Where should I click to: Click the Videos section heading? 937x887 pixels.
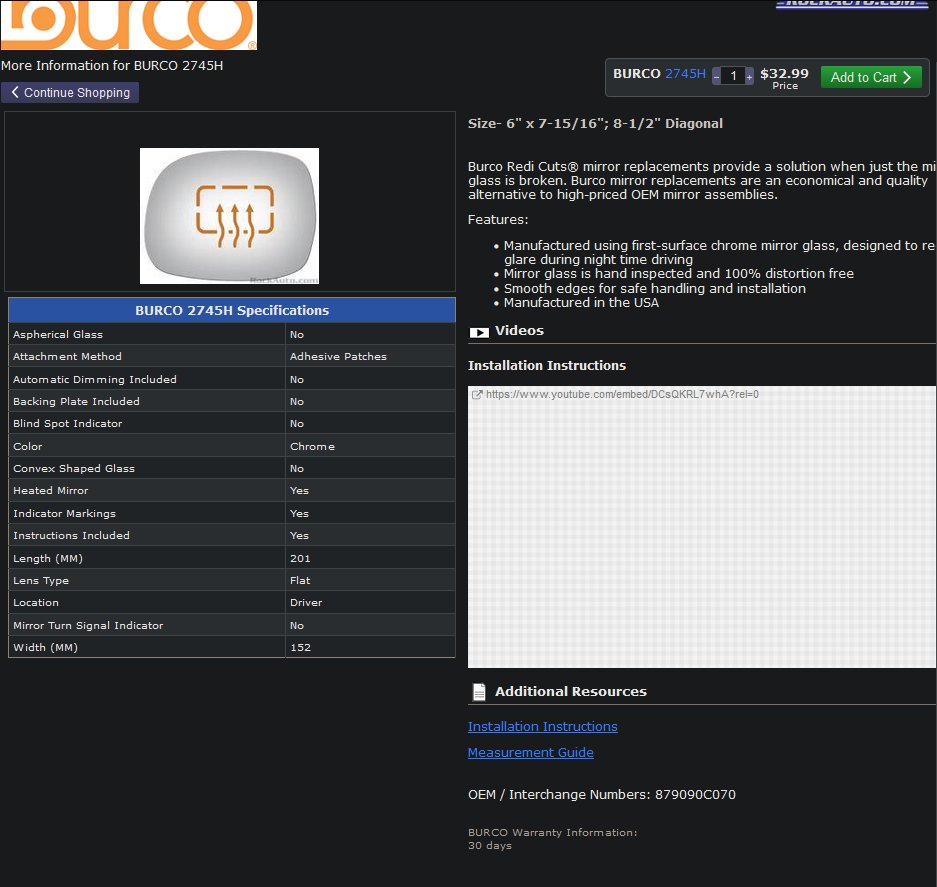[519, 331]
